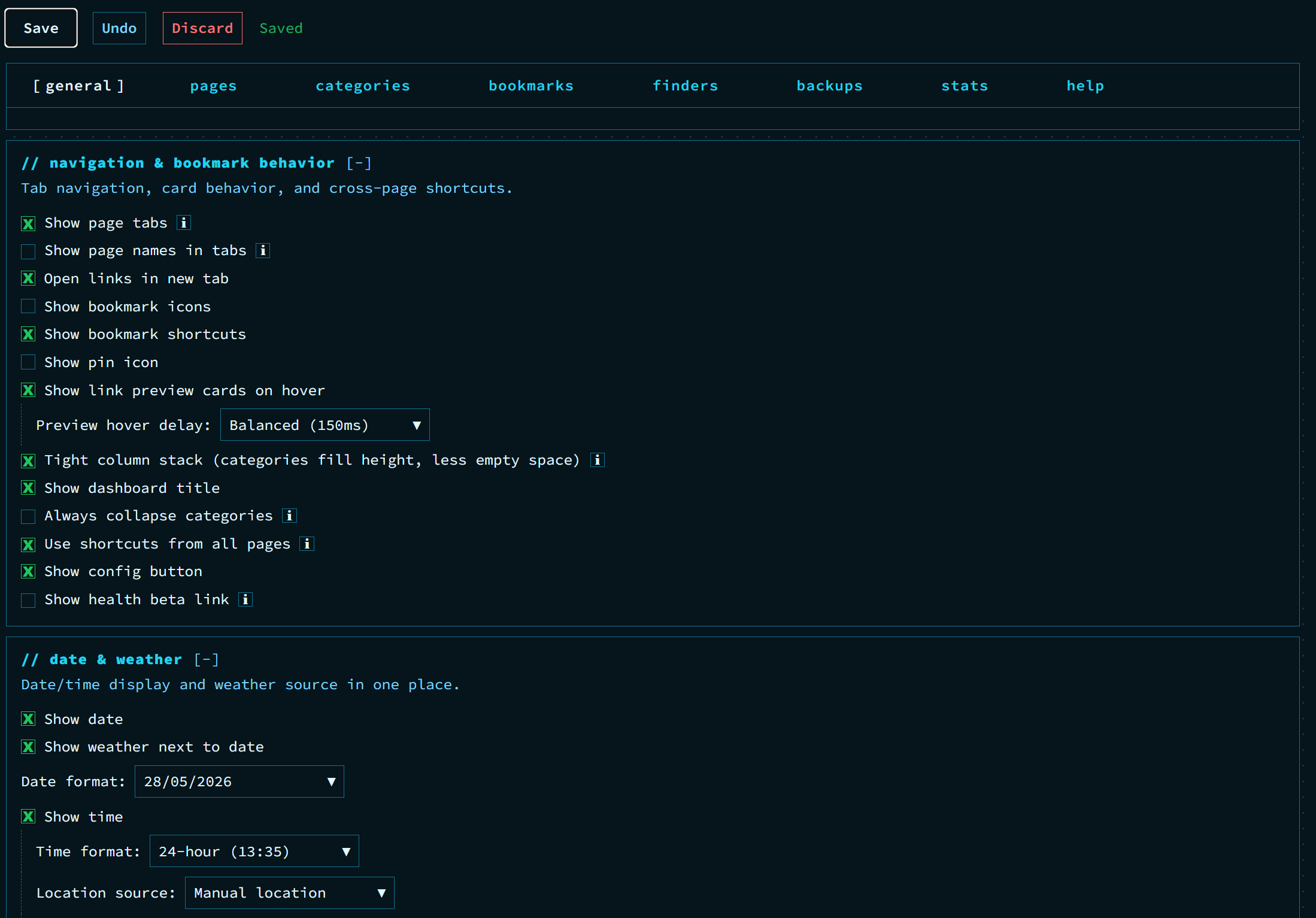Turn off link preview cards on hover
The image size is (1316, 918).
[x=28, y=390]
